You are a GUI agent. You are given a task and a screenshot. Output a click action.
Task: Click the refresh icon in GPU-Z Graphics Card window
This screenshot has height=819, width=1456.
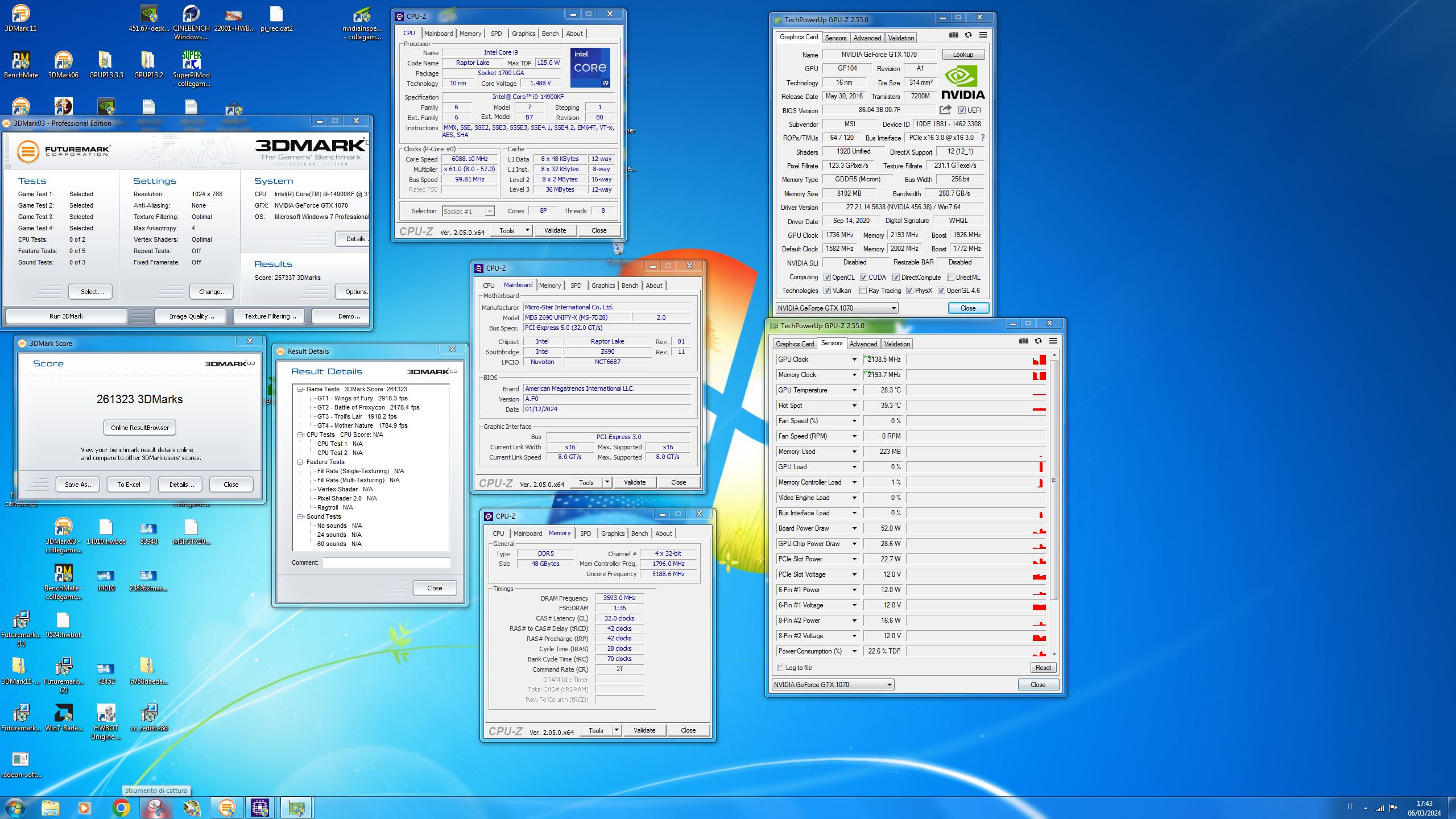[x=968, y=35]
